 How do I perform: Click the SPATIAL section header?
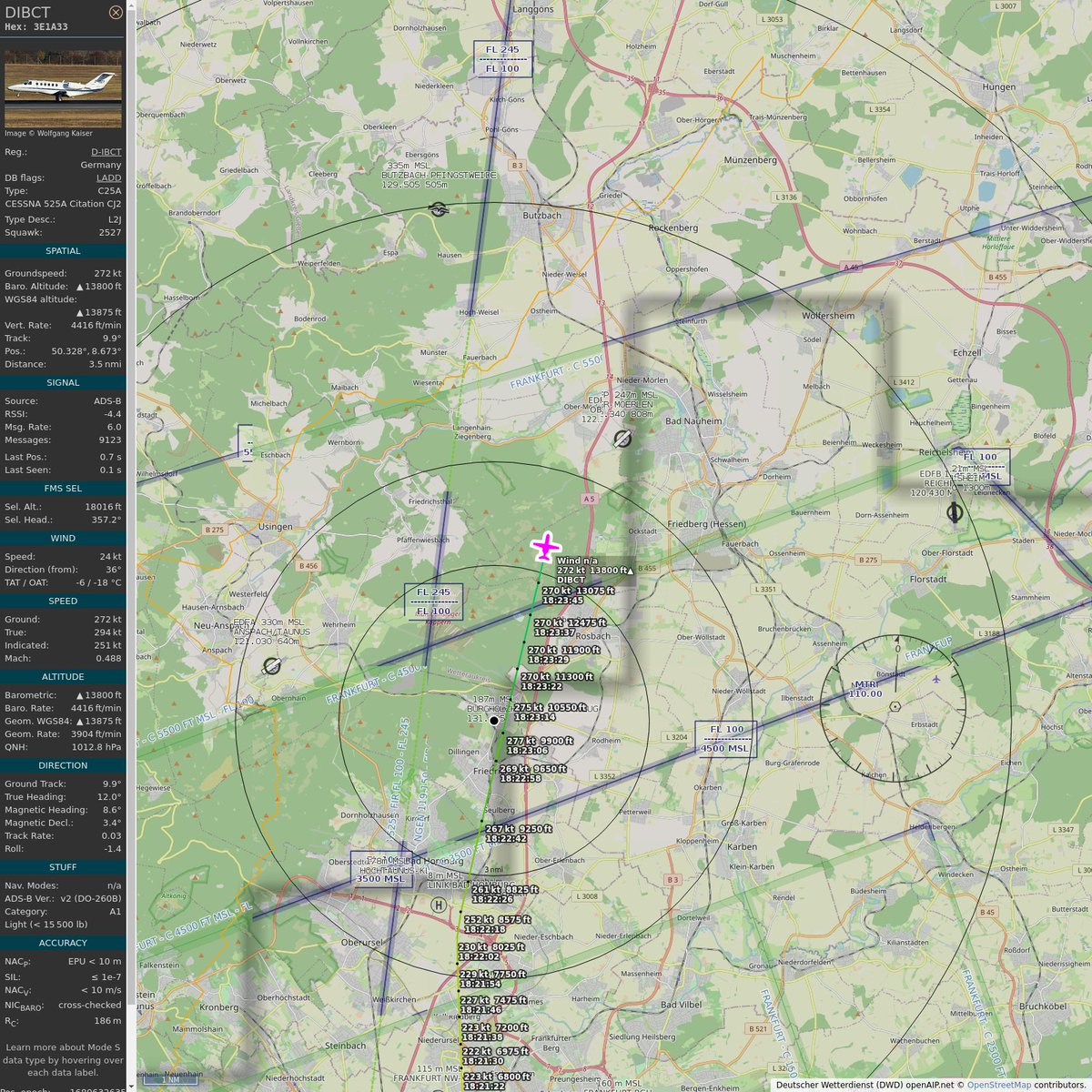coord(63,251)
